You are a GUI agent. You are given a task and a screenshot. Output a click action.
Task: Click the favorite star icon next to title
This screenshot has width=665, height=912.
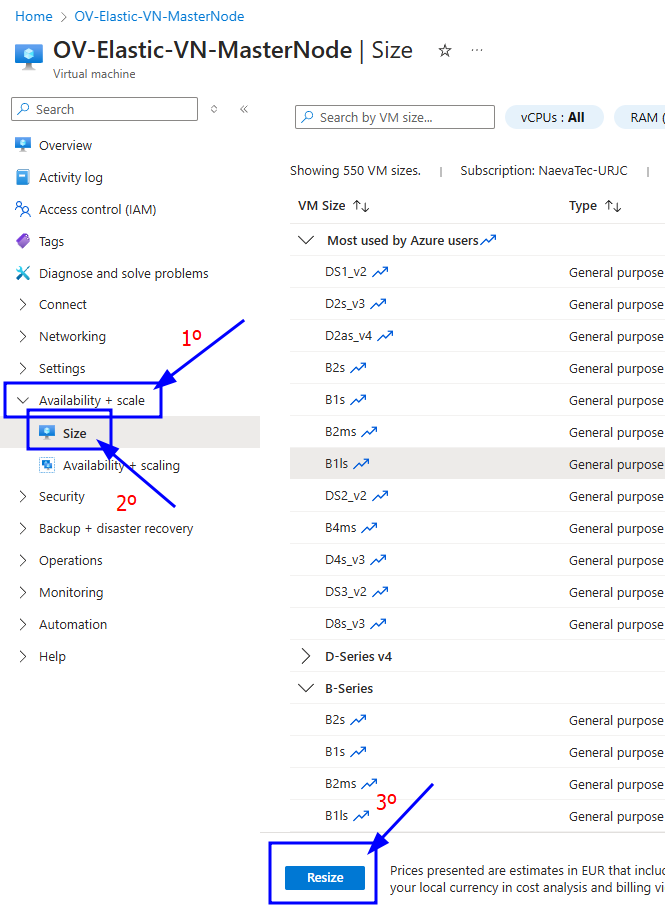pos(445,51)
